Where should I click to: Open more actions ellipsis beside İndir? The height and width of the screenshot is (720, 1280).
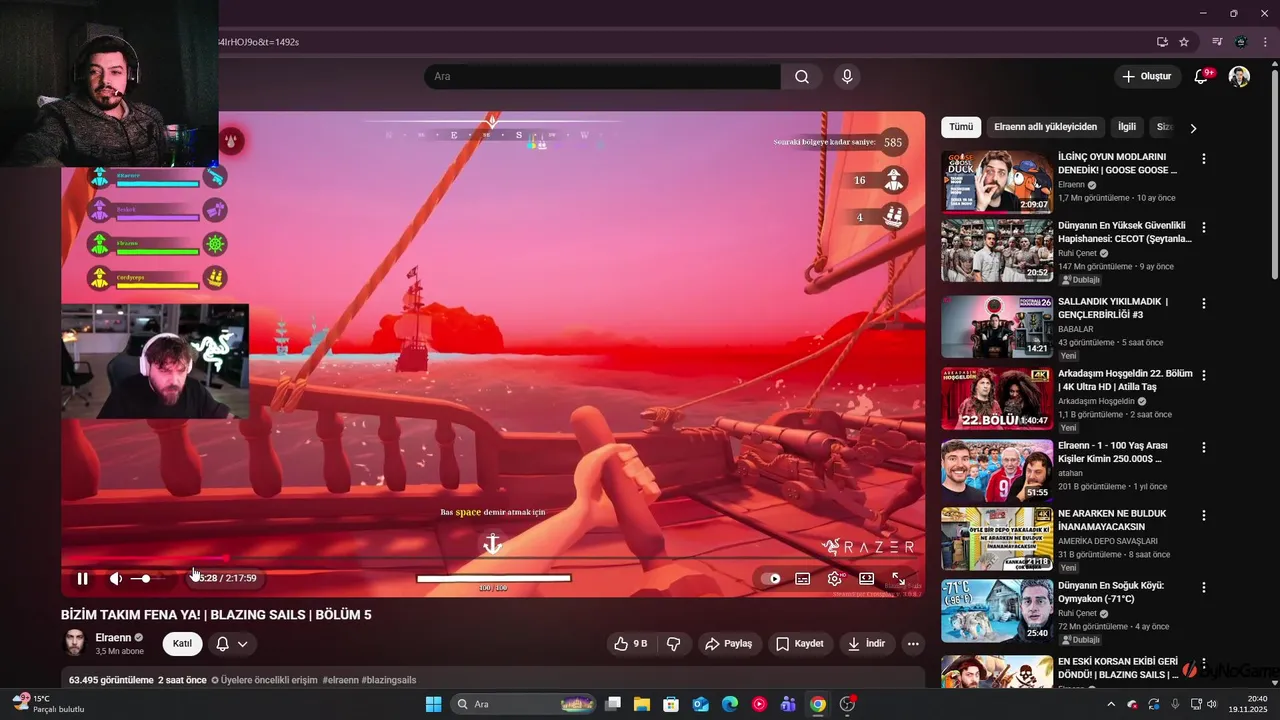913,644
